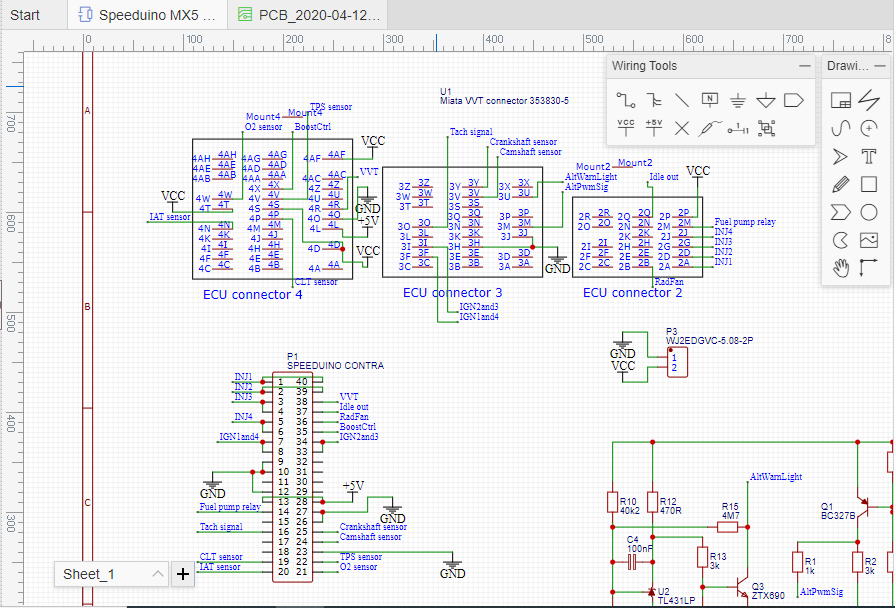Select the No Connect flag tool
This screenshot has width=895, height=608.
tap(682, 128)
